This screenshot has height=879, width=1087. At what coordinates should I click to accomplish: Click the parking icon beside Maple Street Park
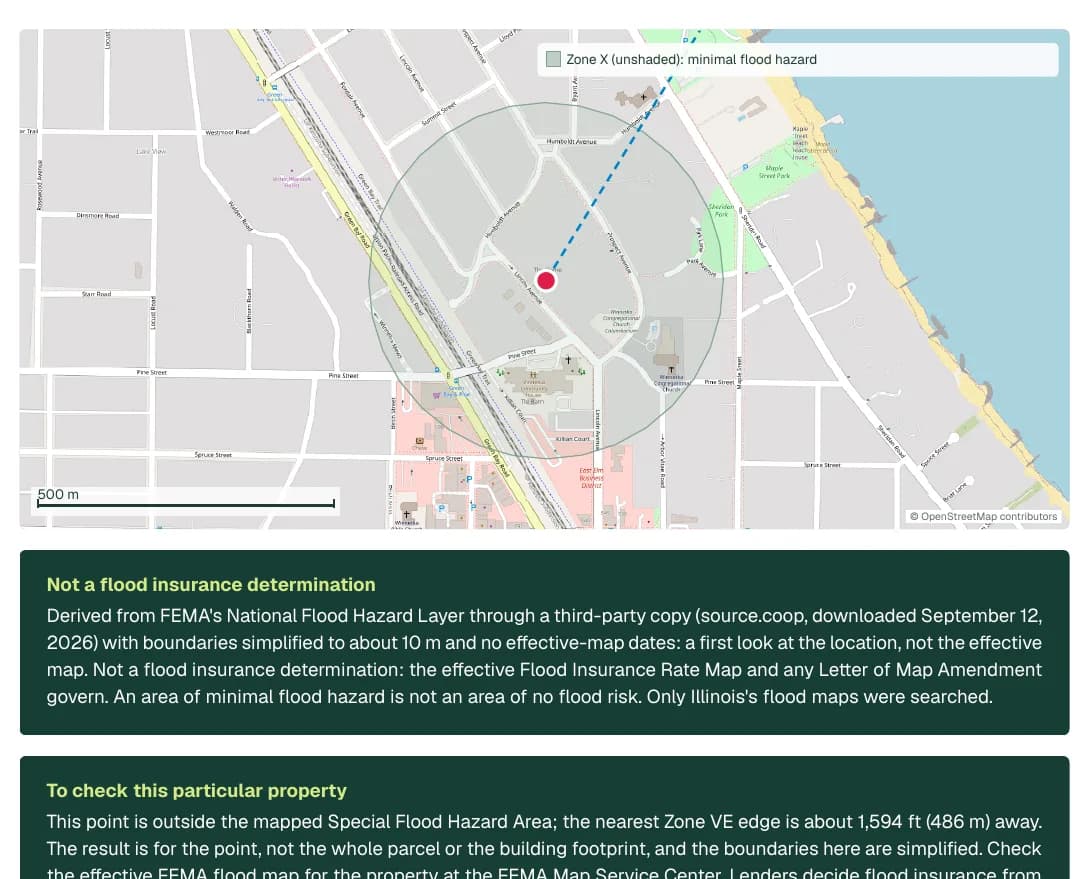coord(746,167)
